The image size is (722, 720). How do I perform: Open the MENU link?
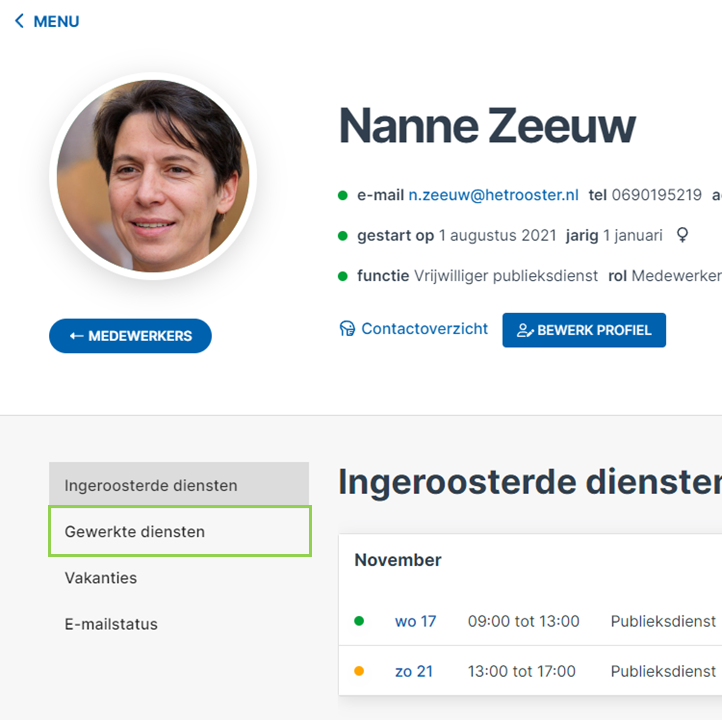(x=47, y=21)
